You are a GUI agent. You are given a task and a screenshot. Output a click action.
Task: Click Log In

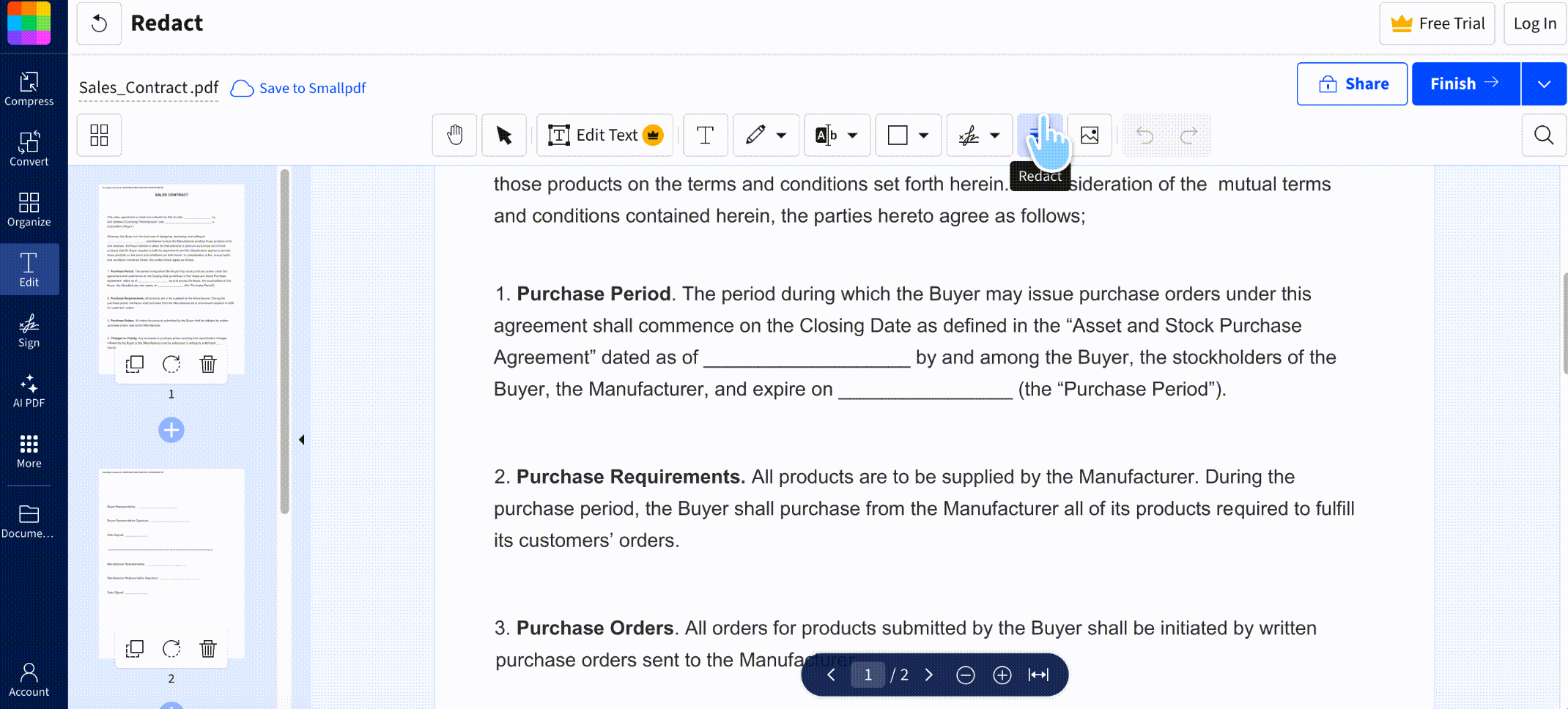tap(1535, 23)
